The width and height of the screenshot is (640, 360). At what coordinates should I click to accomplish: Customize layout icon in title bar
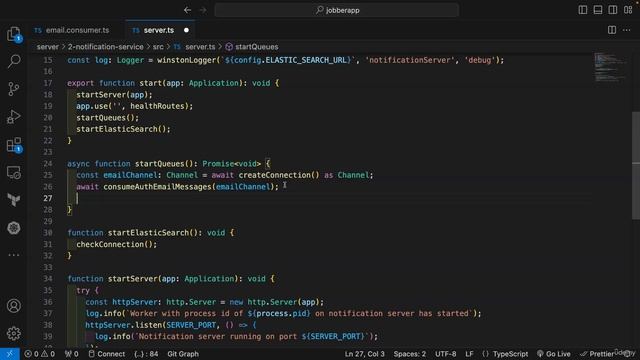628,10
